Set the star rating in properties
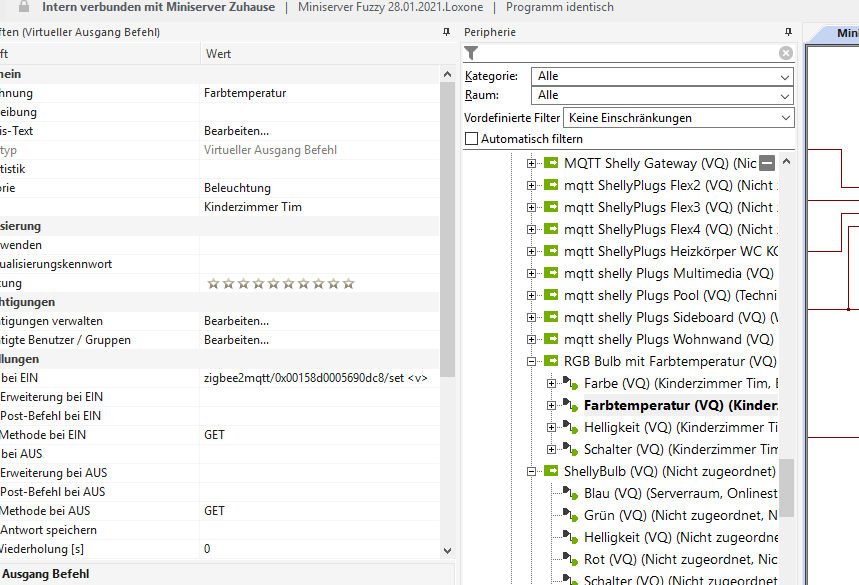This screenshot has height=585, width=859. tap(280, 283)
